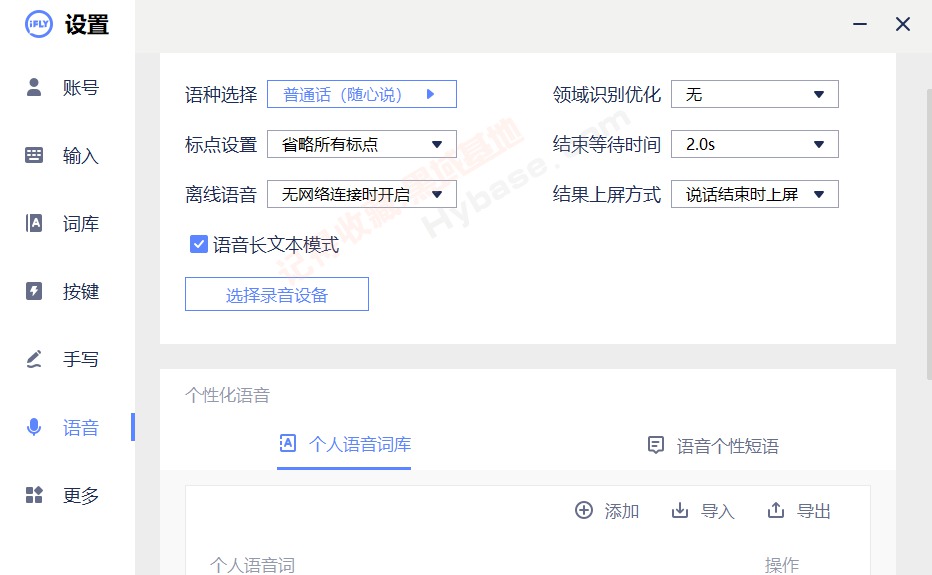Open the 更多 grid icon in sidebar
Image resolution: width=932 pixels, height=575 pixels.
point(34,495)
